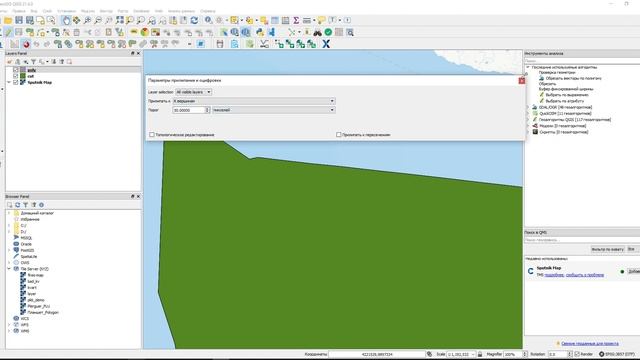Open the Scale dropdown in status bar
640x360 pixels.
tap(461, 354)
